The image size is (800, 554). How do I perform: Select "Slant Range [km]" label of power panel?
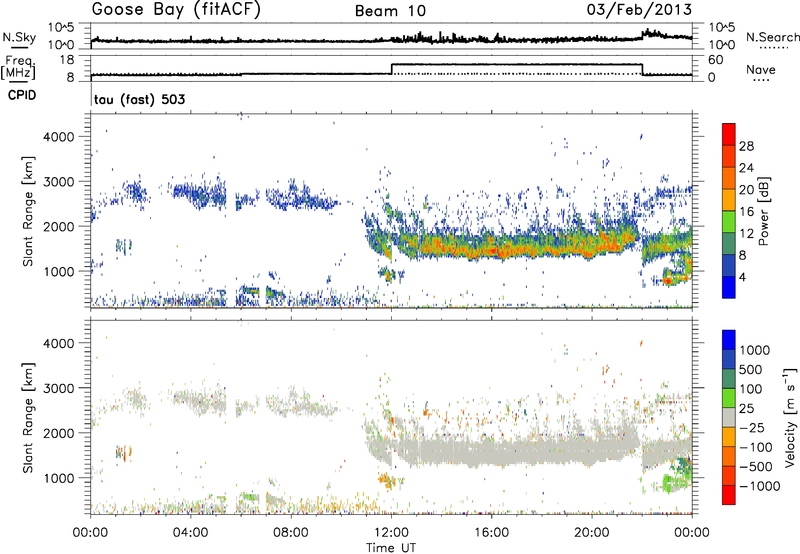tap(28, 211)
